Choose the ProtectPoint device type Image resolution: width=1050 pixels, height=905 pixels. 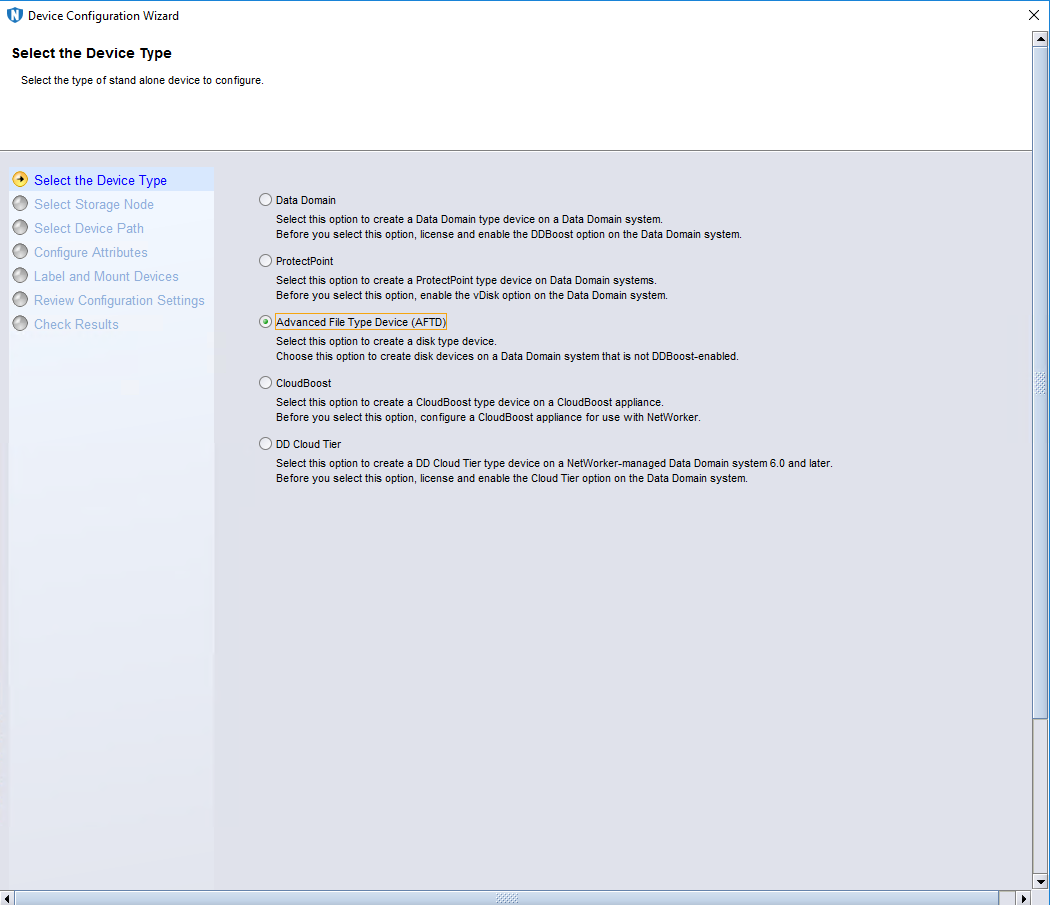coord(265,261)
